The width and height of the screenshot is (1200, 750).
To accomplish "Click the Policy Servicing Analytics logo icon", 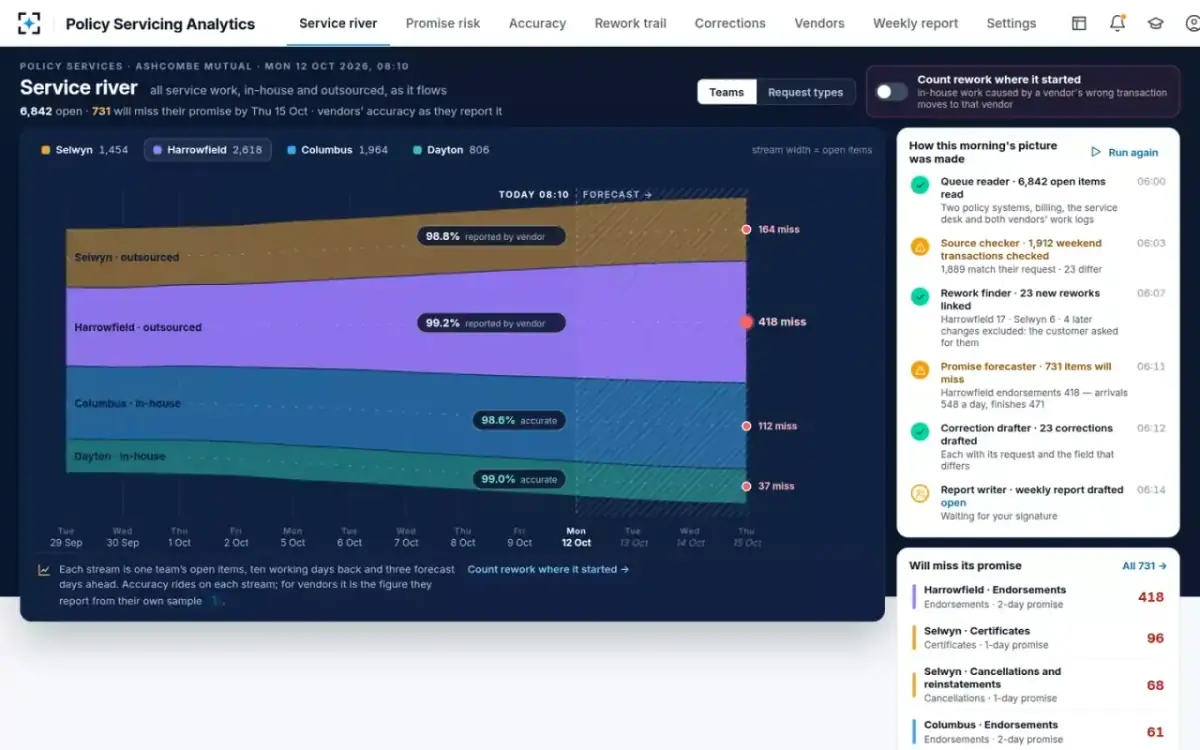I will coord(29,23).
